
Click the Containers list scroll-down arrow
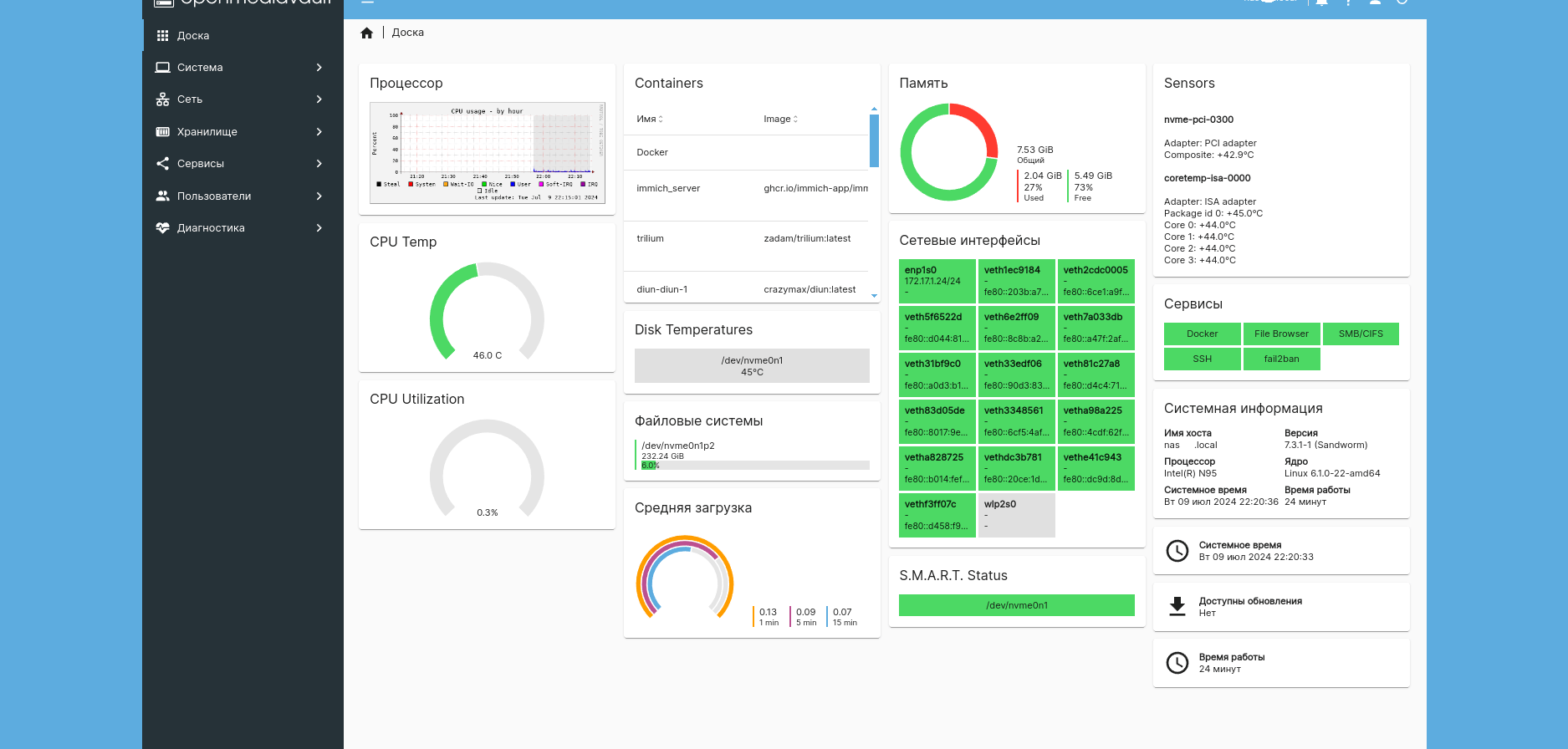(x=874, y=296)
